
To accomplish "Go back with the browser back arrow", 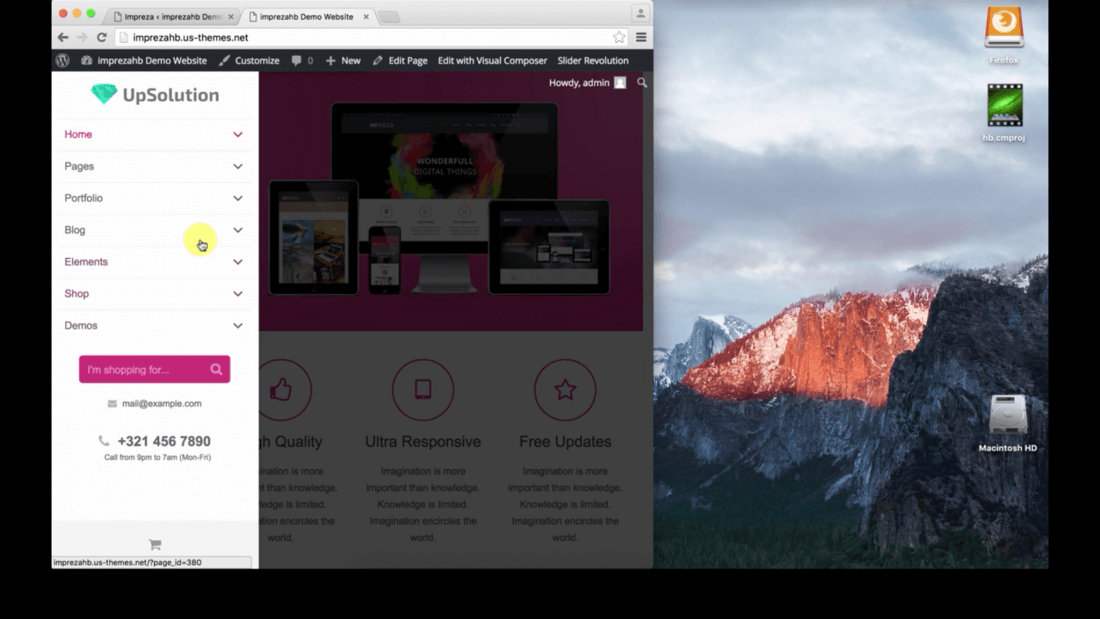I will click(x=63, y=37).
